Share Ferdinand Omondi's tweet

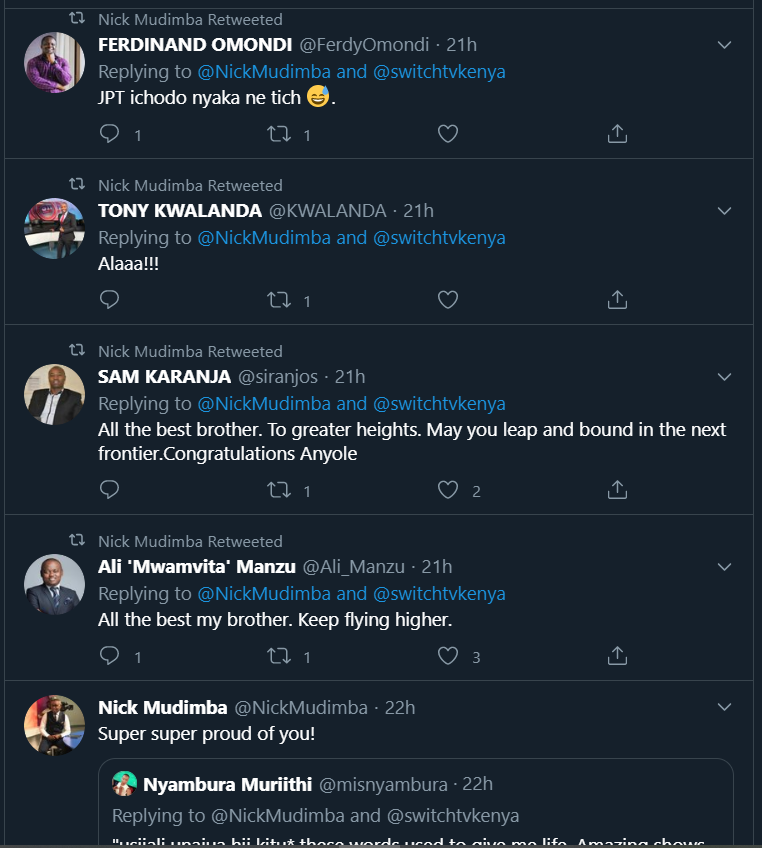click(x=617, y=134)
